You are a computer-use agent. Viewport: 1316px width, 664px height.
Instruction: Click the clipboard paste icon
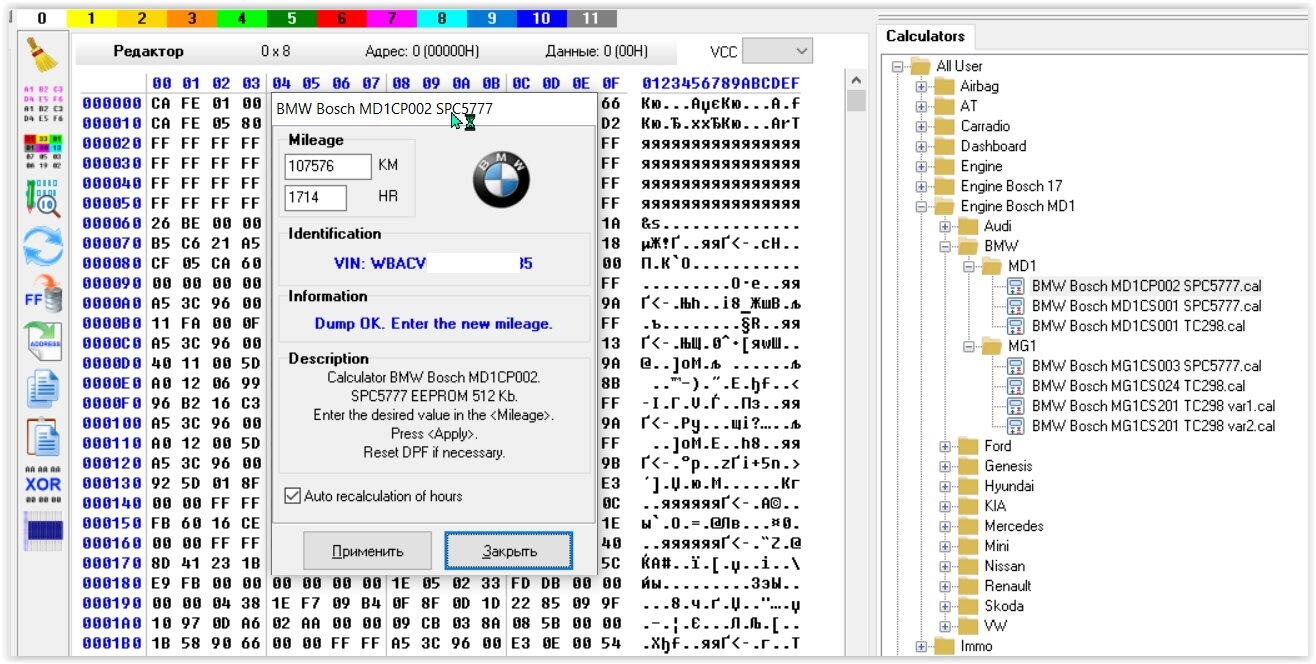pyautogui.click(x=43, y=437)
